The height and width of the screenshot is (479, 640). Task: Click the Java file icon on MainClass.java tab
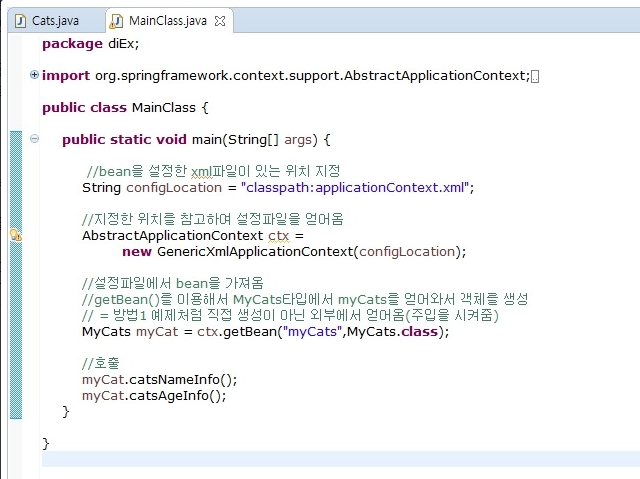(x=116, y=21)
